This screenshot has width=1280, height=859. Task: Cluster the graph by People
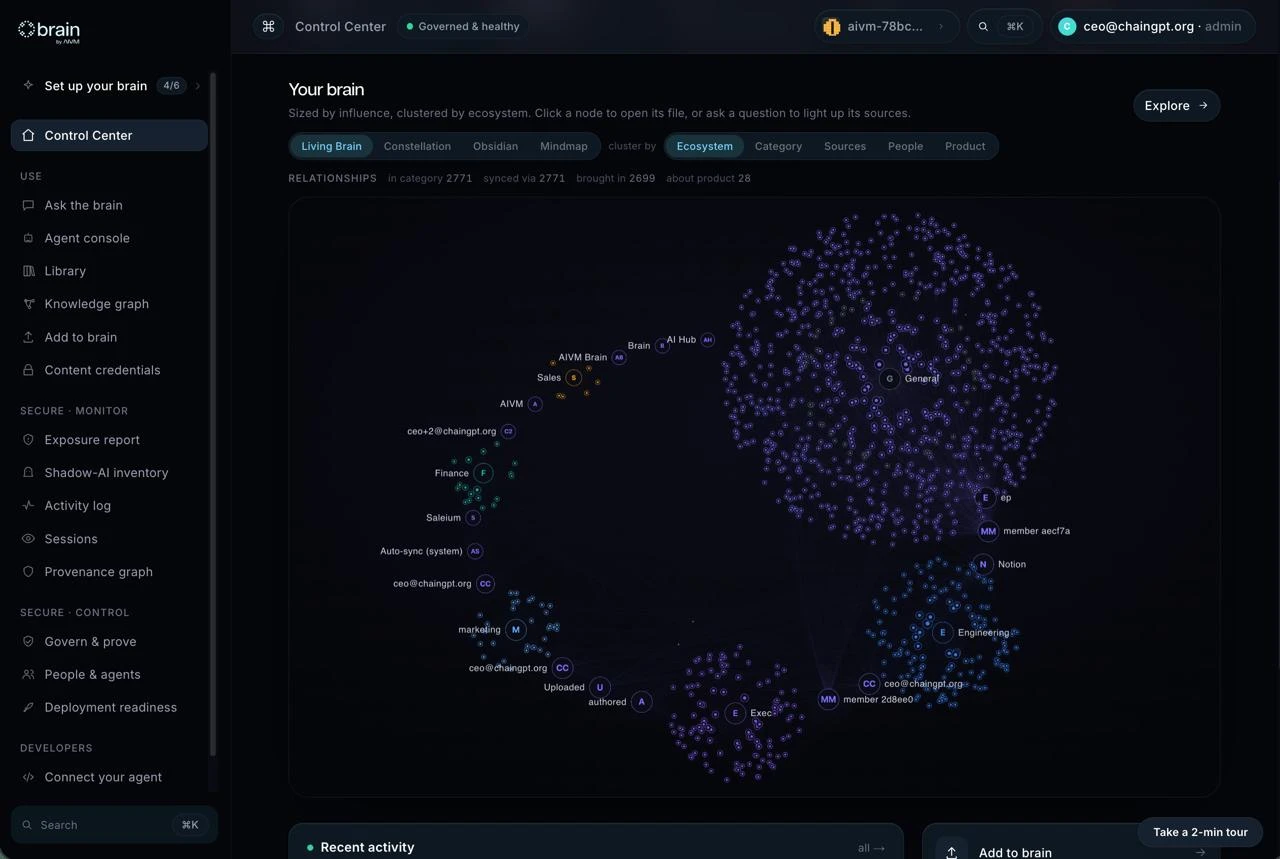(906, 146)
